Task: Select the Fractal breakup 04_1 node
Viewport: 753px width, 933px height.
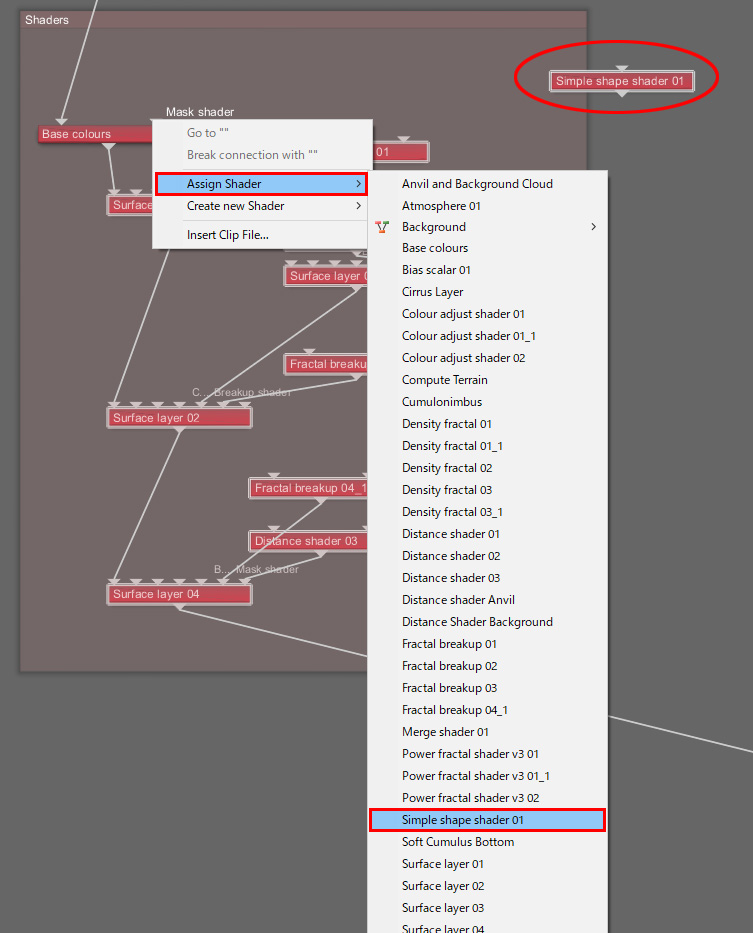Action: [x=308, y=488]
